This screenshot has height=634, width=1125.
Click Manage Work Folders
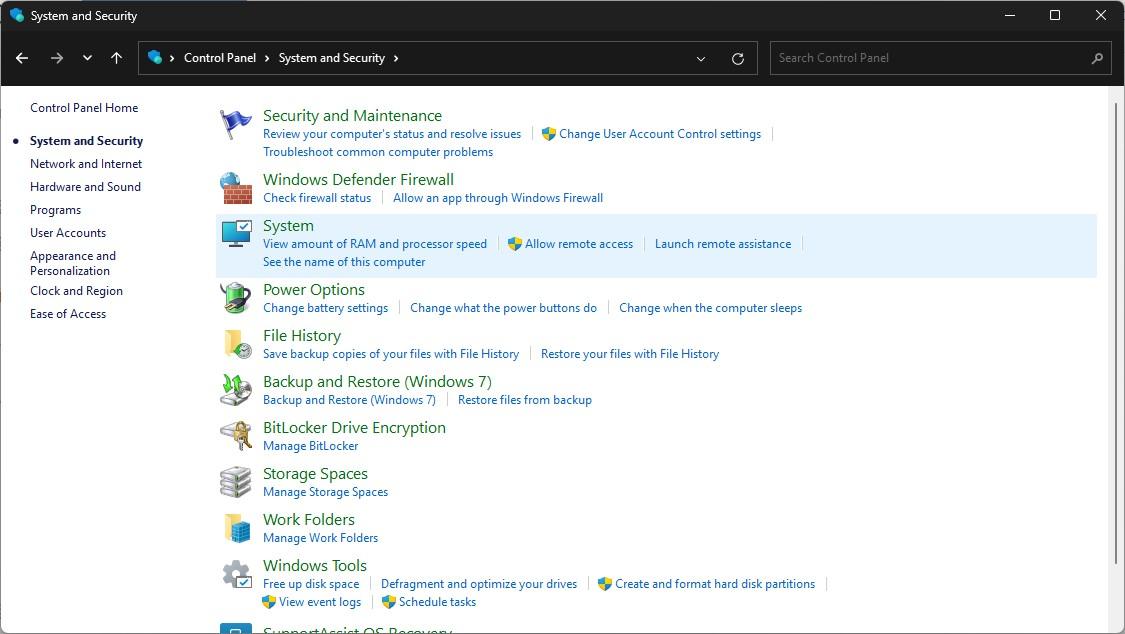click(320, 538)
